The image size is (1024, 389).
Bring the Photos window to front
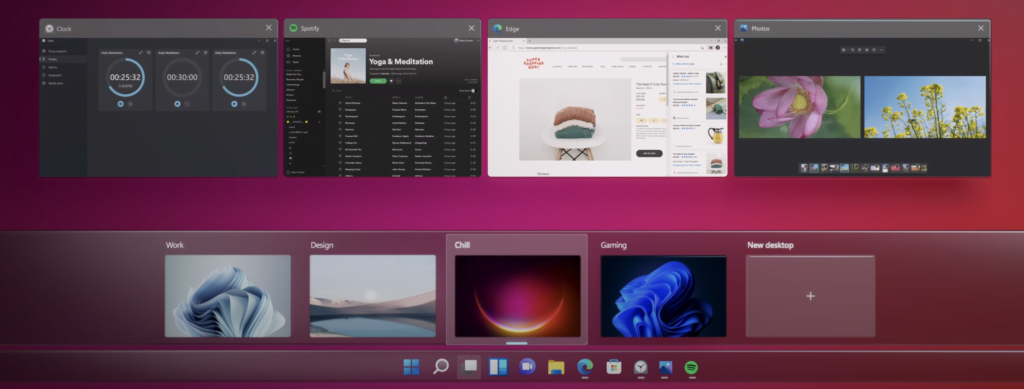(x=862, y=106)
